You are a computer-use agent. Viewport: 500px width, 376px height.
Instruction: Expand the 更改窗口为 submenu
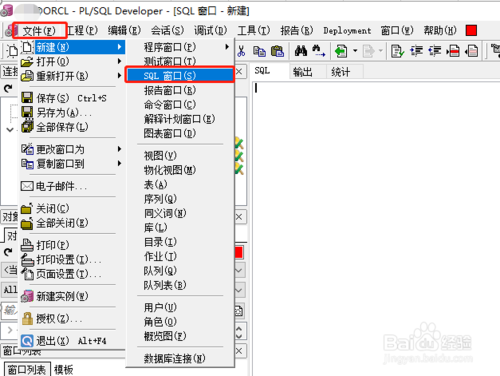[73, 149]
